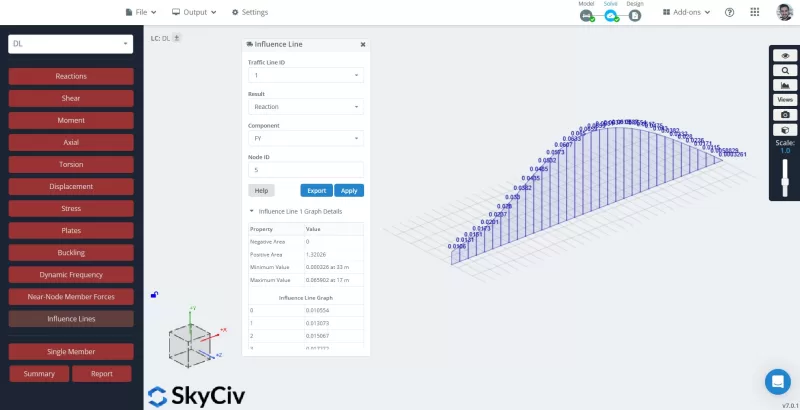800x410 pixels.
Task: Toggle visibility with the eye icon
Action: pyautogui.click(x=785, y=56)
